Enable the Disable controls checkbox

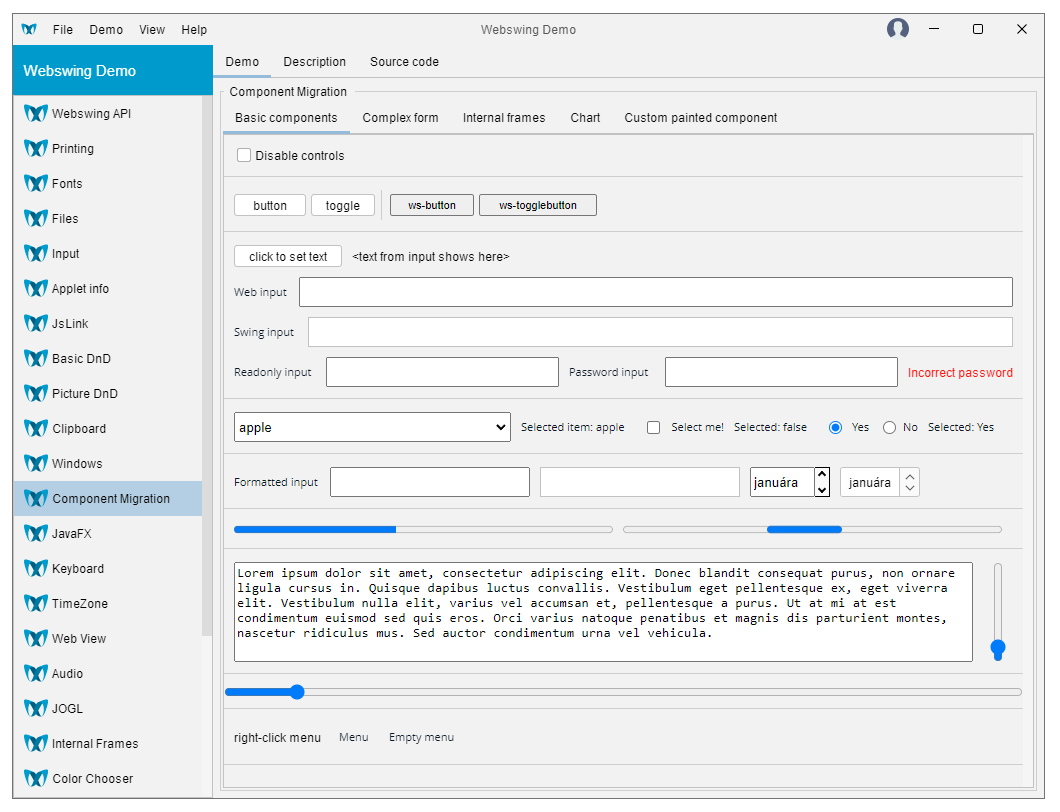(x=244, y=156)
